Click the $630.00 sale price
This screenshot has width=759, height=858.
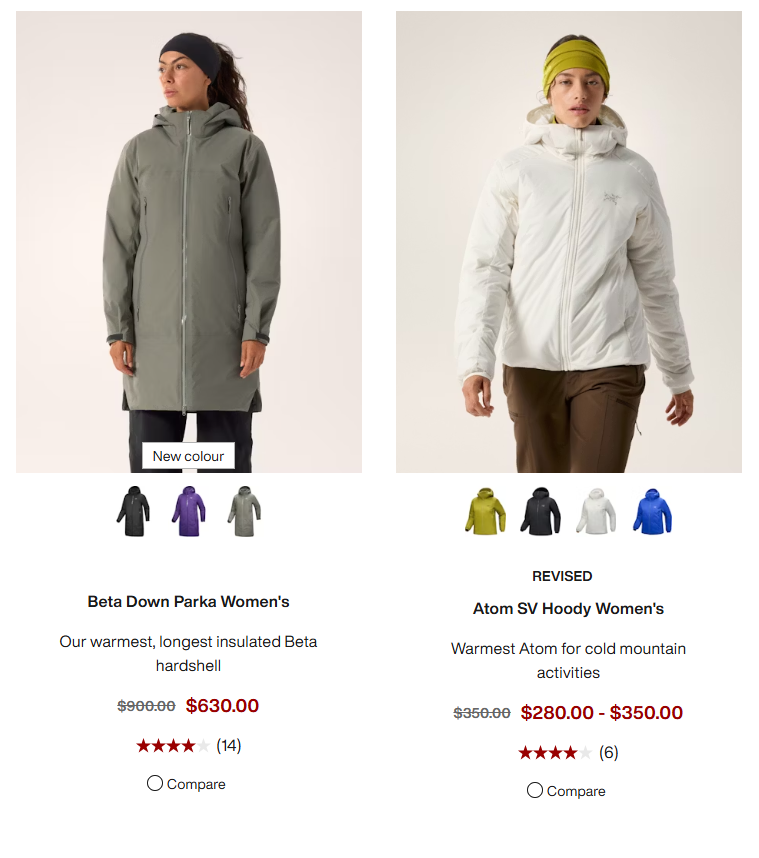222,705
